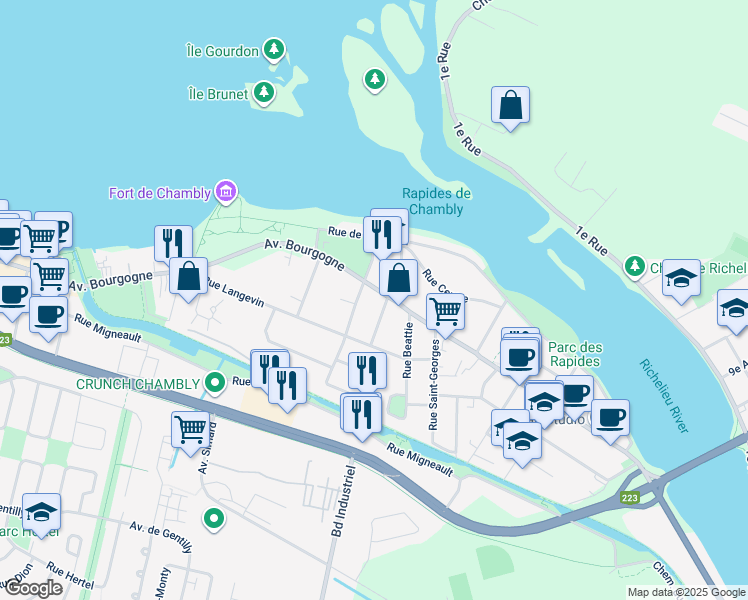Click the Île Brunet park tree marker
This screenshot has height=600, width=748.
coord(264,92)
